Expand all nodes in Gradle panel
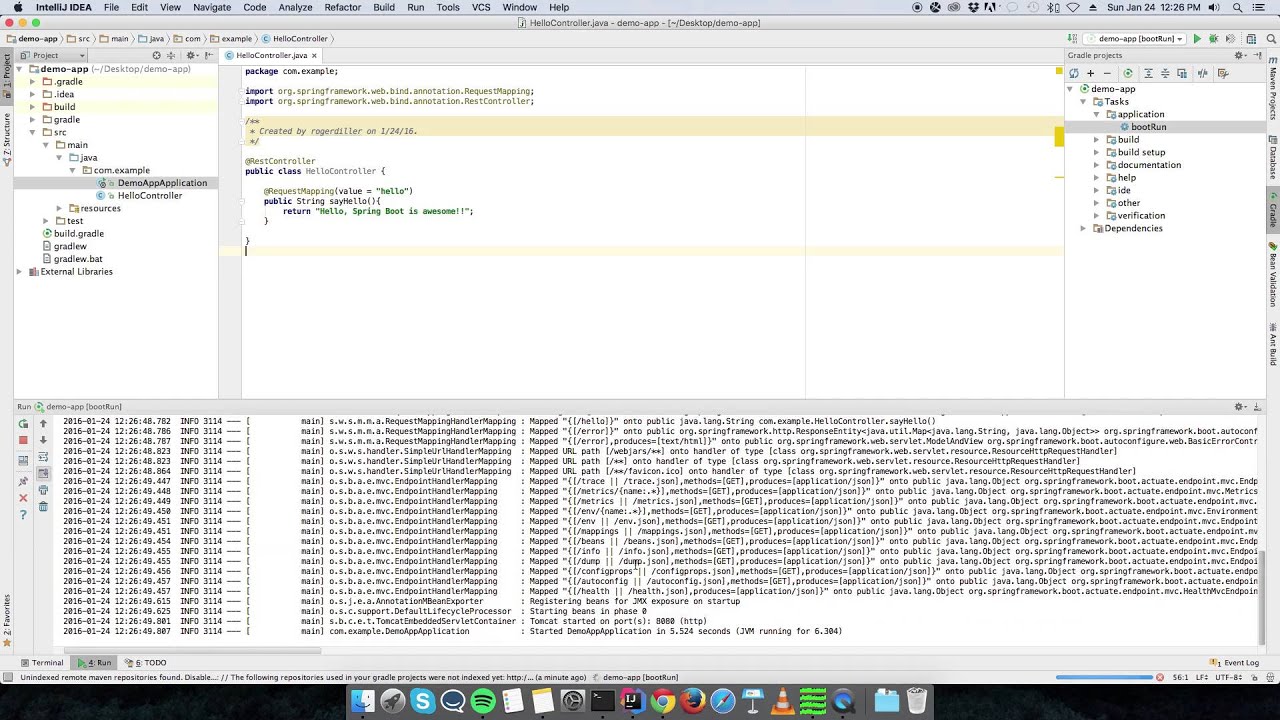Image resolution: width=1280 pixels, height=720 pixels. tap(1148, 73)
